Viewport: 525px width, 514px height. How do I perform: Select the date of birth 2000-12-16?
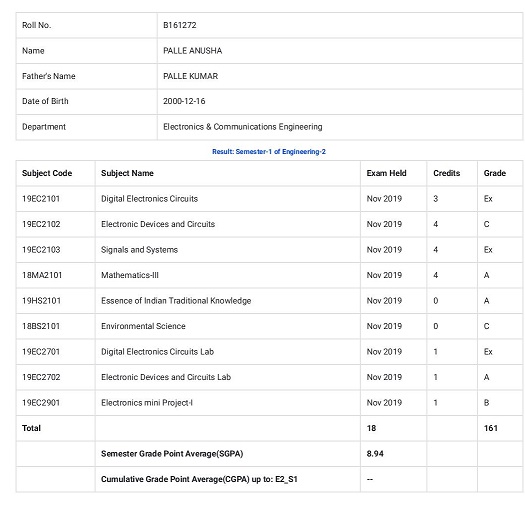[x=184, y=101]
